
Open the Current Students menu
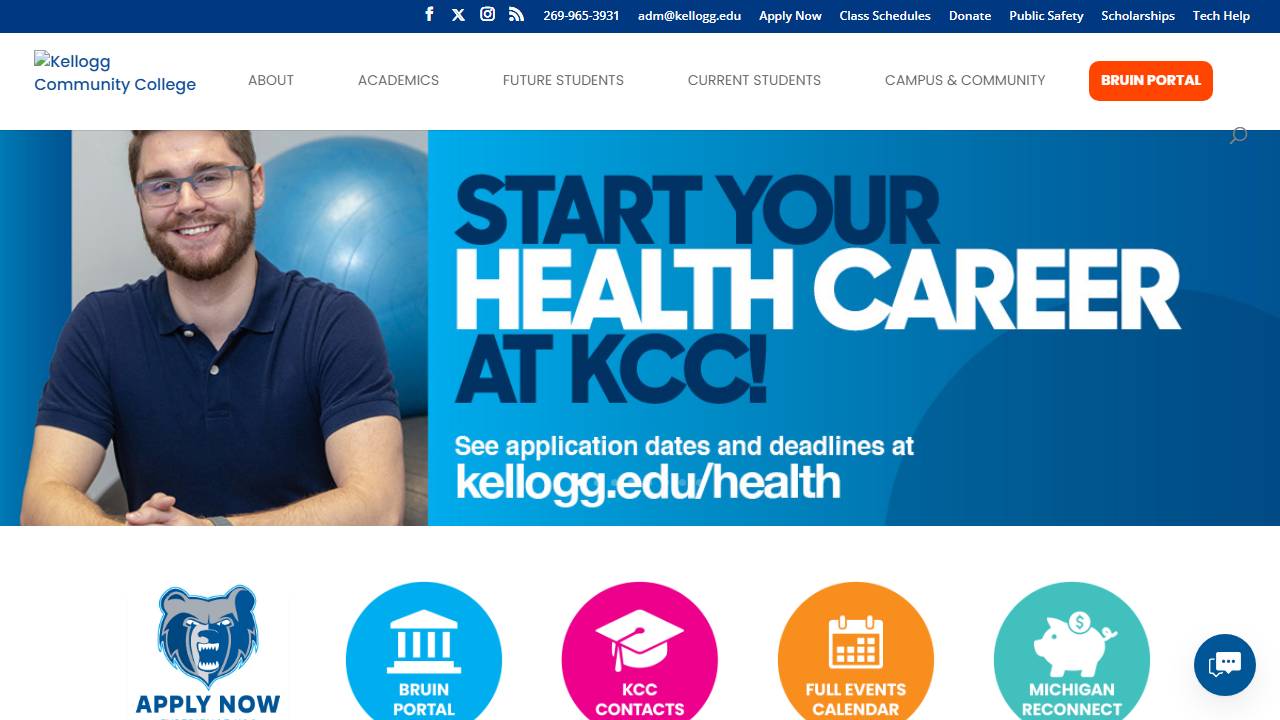pyautogui.click(x=754, y=80)
